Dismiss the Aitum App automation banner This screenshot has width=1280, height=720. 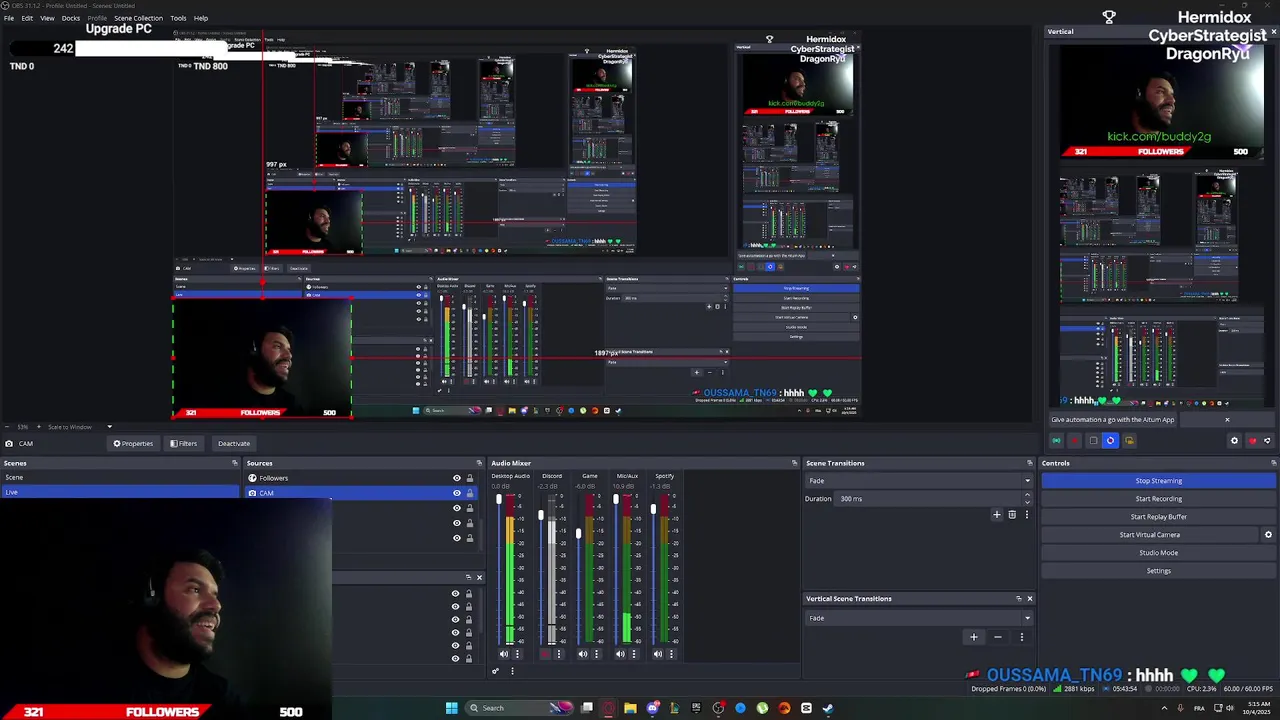(1227, 420)
